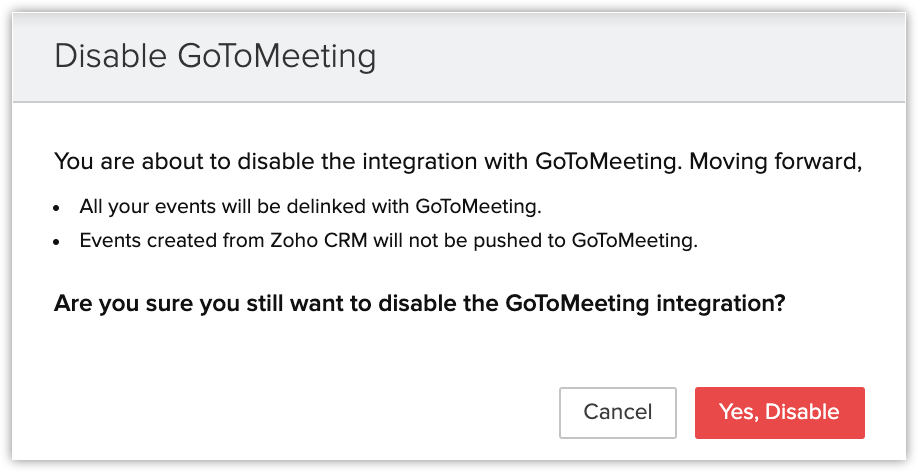
Task: Click GoToMeeting ending the second bullet
Action: click(x=634, y=240)
